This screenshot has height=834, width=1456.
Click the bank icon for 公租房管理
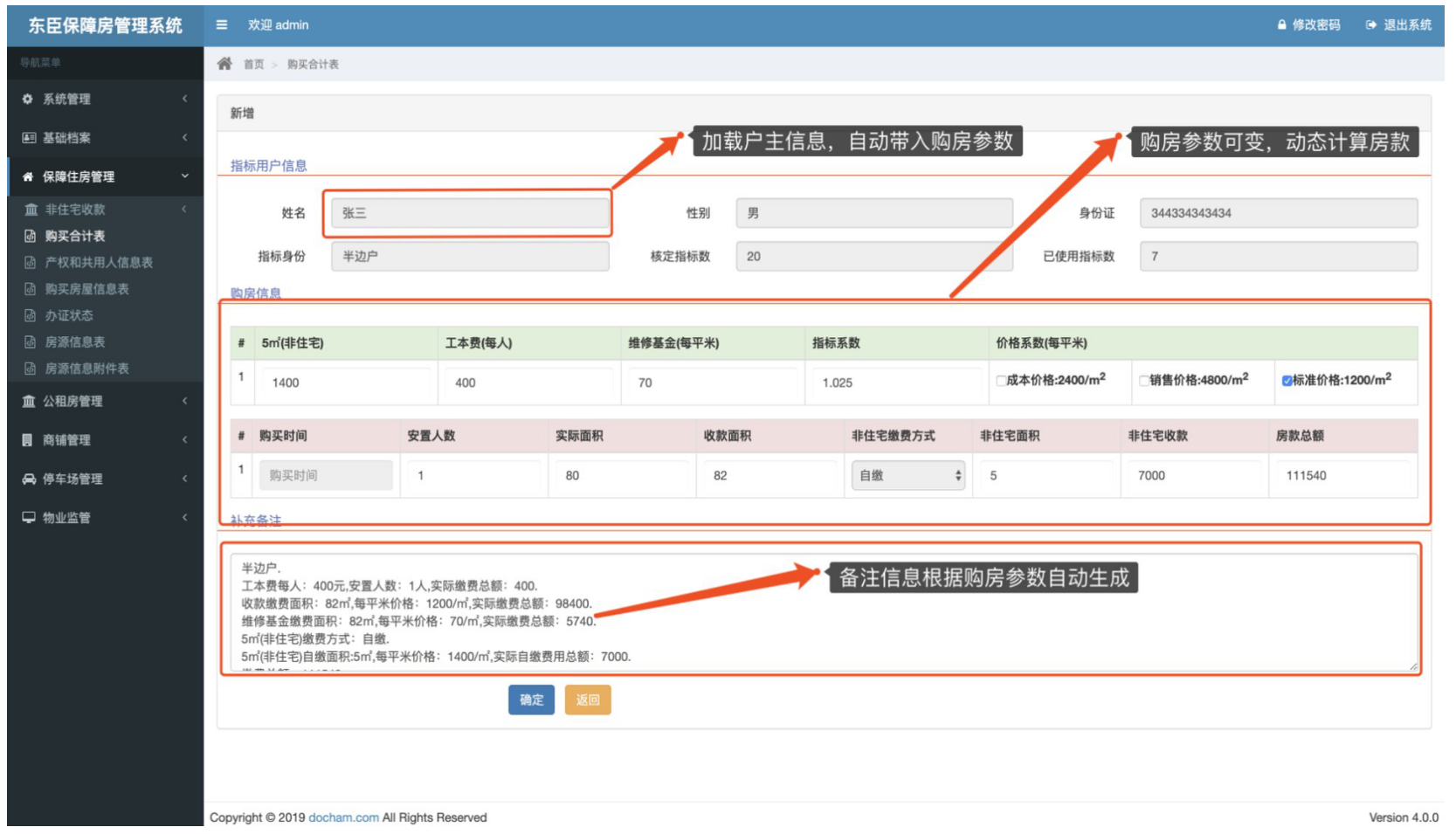pos(29,402)
